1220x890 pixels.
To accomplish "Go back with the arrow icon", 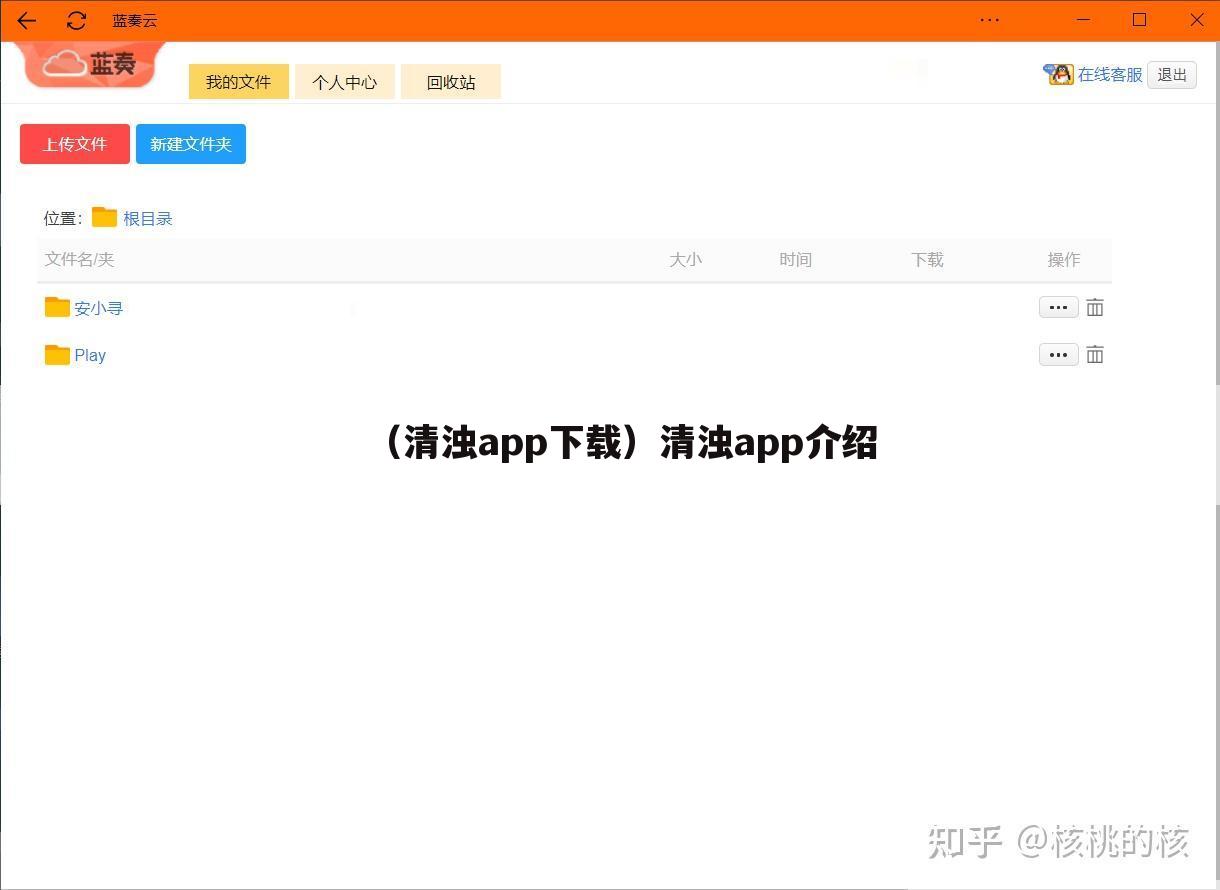I will [27, 20].
